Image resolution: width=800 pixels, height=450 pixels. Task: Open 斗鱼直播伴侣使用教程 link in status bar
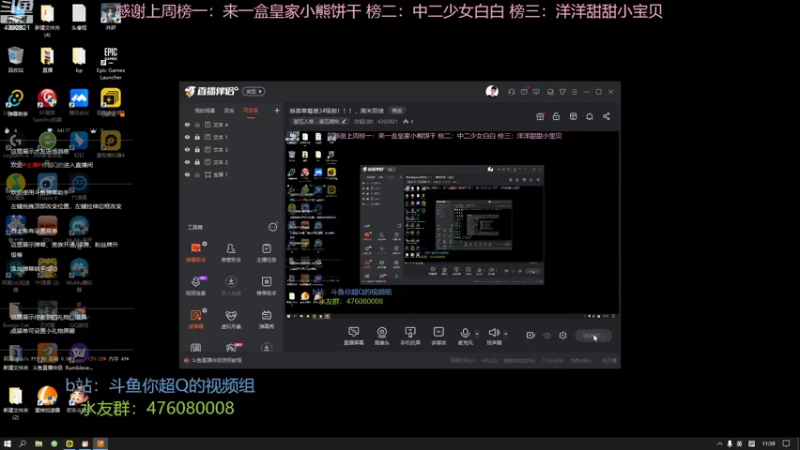[x=217, y=360]
